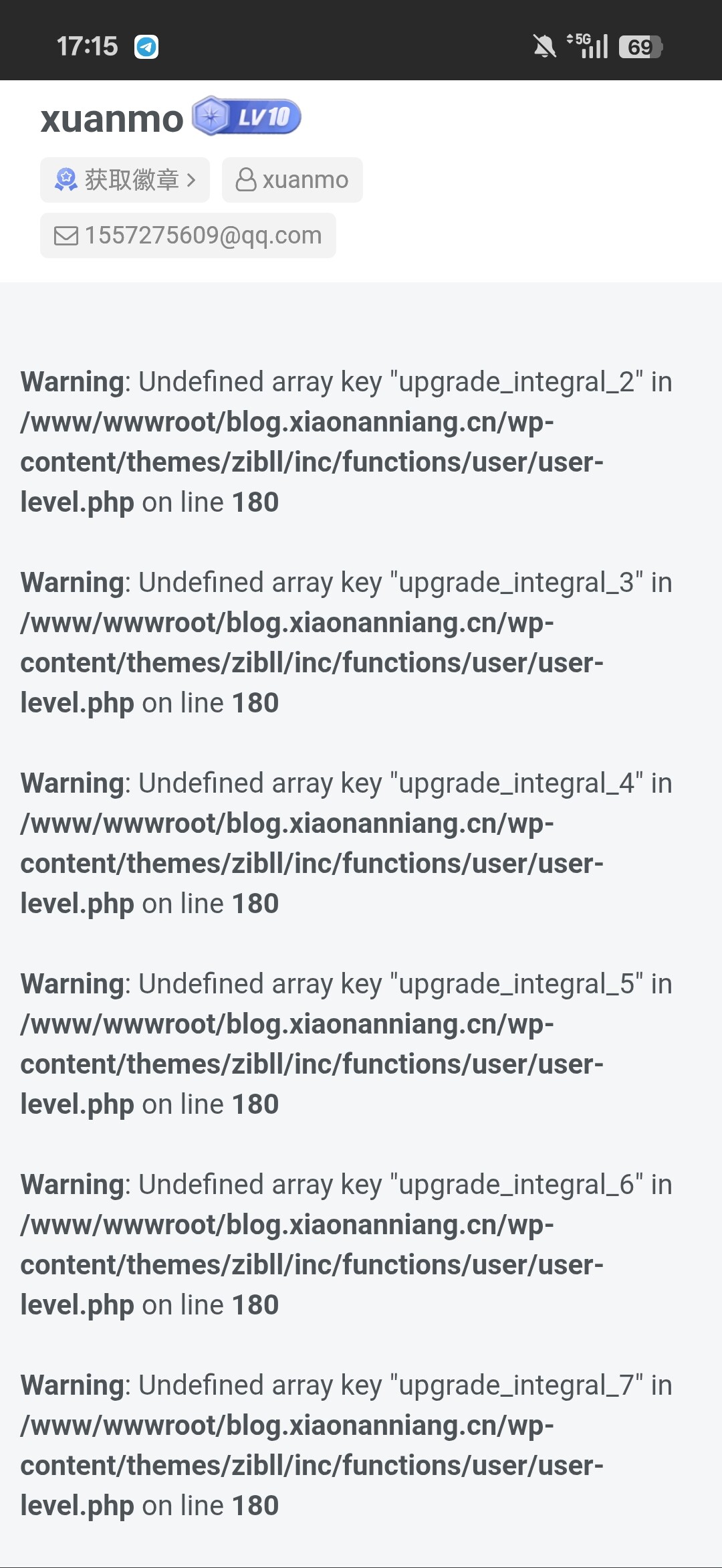Tap the muted bell icon in status bar
The height and width of the screenshot is (1568, 722).
[x=544, y=47]
